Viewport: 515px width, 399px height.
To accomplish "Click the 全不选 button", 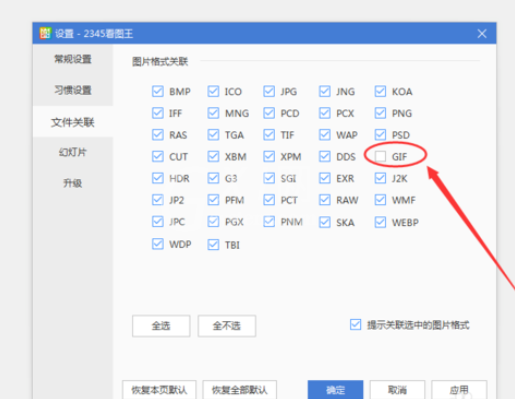I will pos(227,326).
